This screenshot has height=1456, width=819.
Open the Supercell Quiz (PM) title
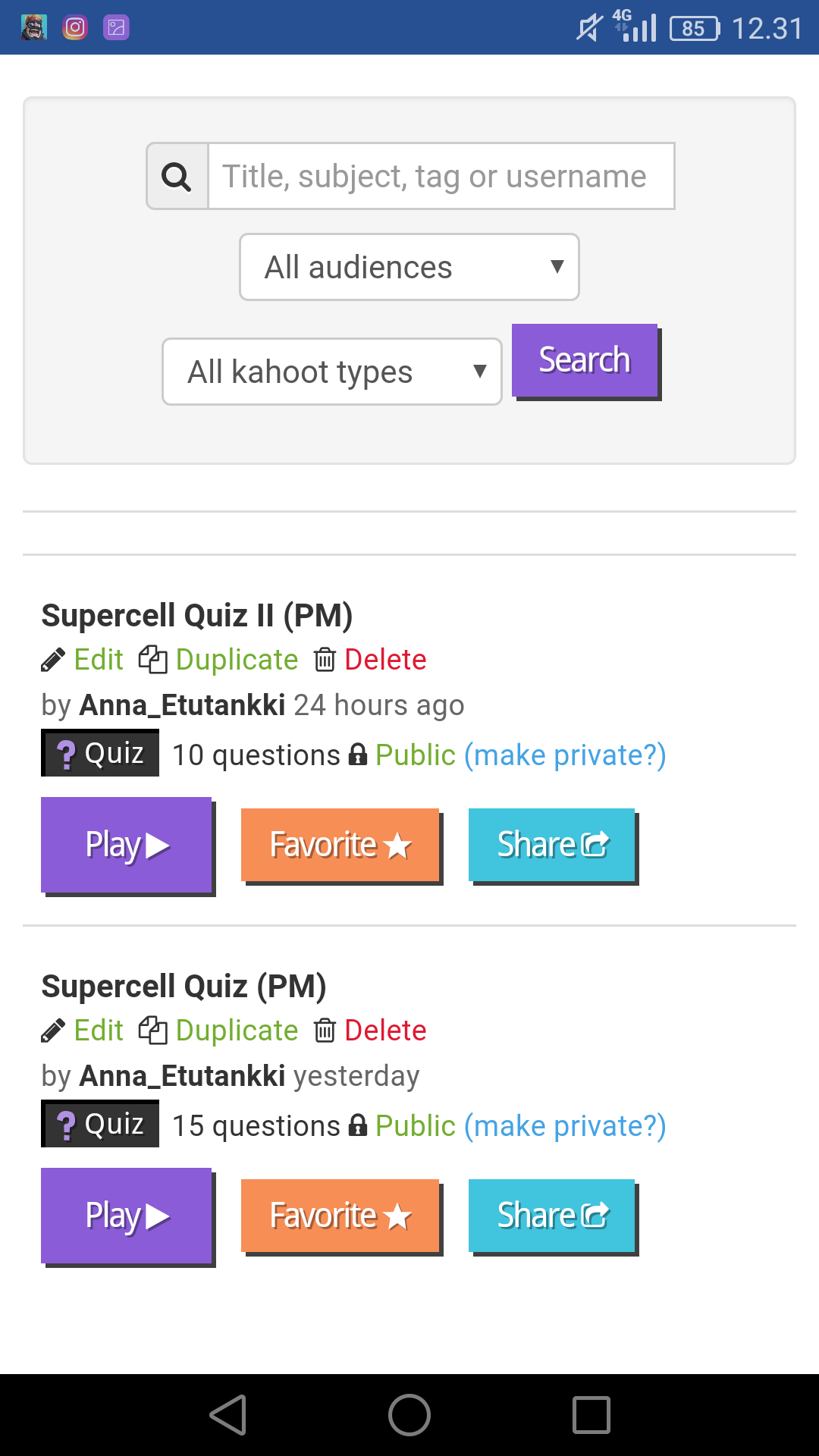(x=184, y=987)
